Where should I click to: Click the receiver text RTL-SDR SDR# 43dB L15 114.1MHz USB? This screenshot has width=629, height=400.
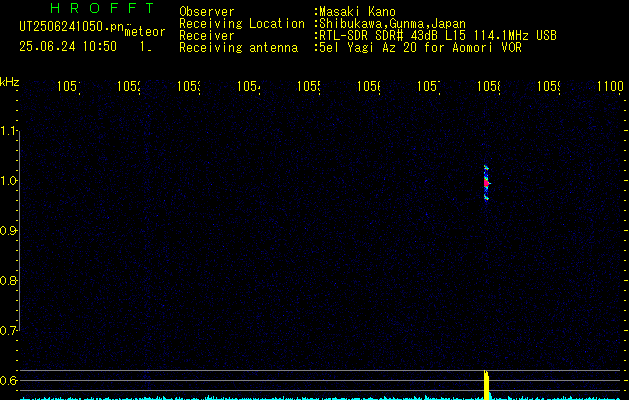438,36
